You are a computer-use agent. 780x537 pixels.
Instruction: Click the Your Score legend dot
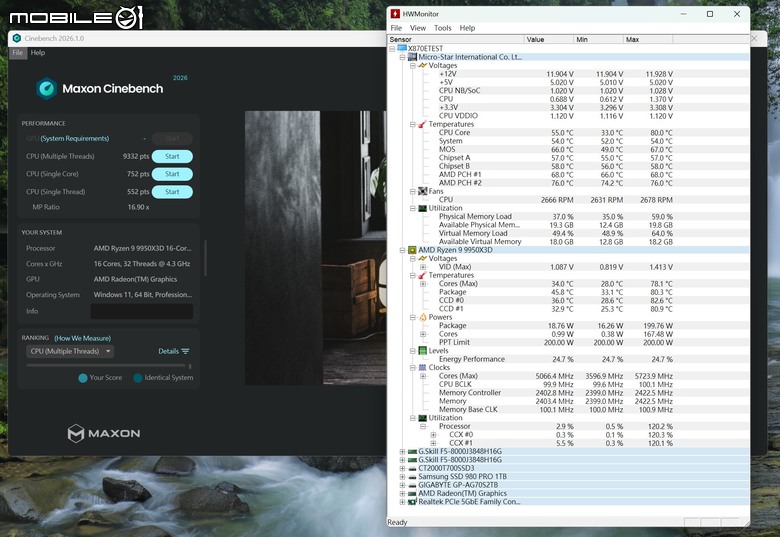[83, 378]
